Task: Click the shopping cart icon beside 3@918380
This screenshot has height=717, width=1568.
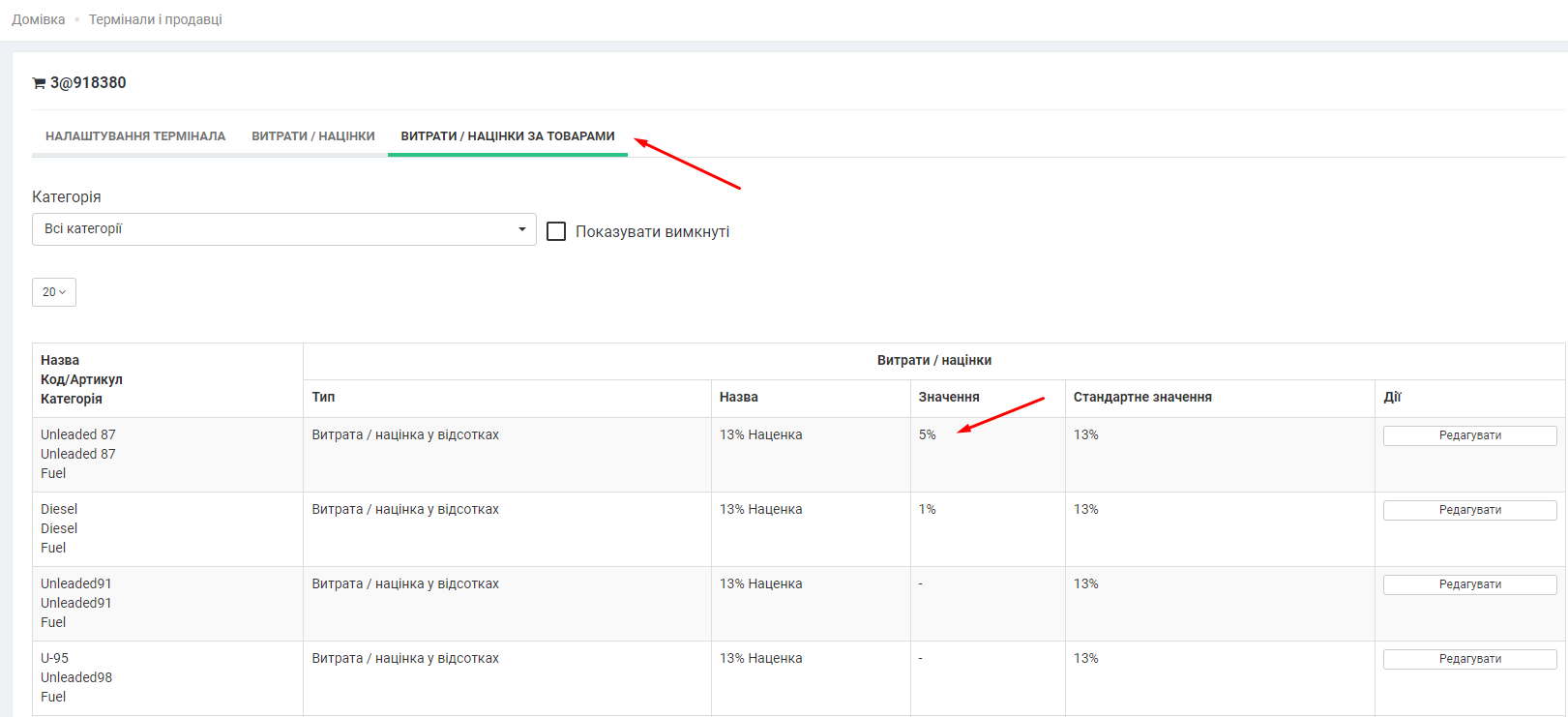Action: [39, 83]
